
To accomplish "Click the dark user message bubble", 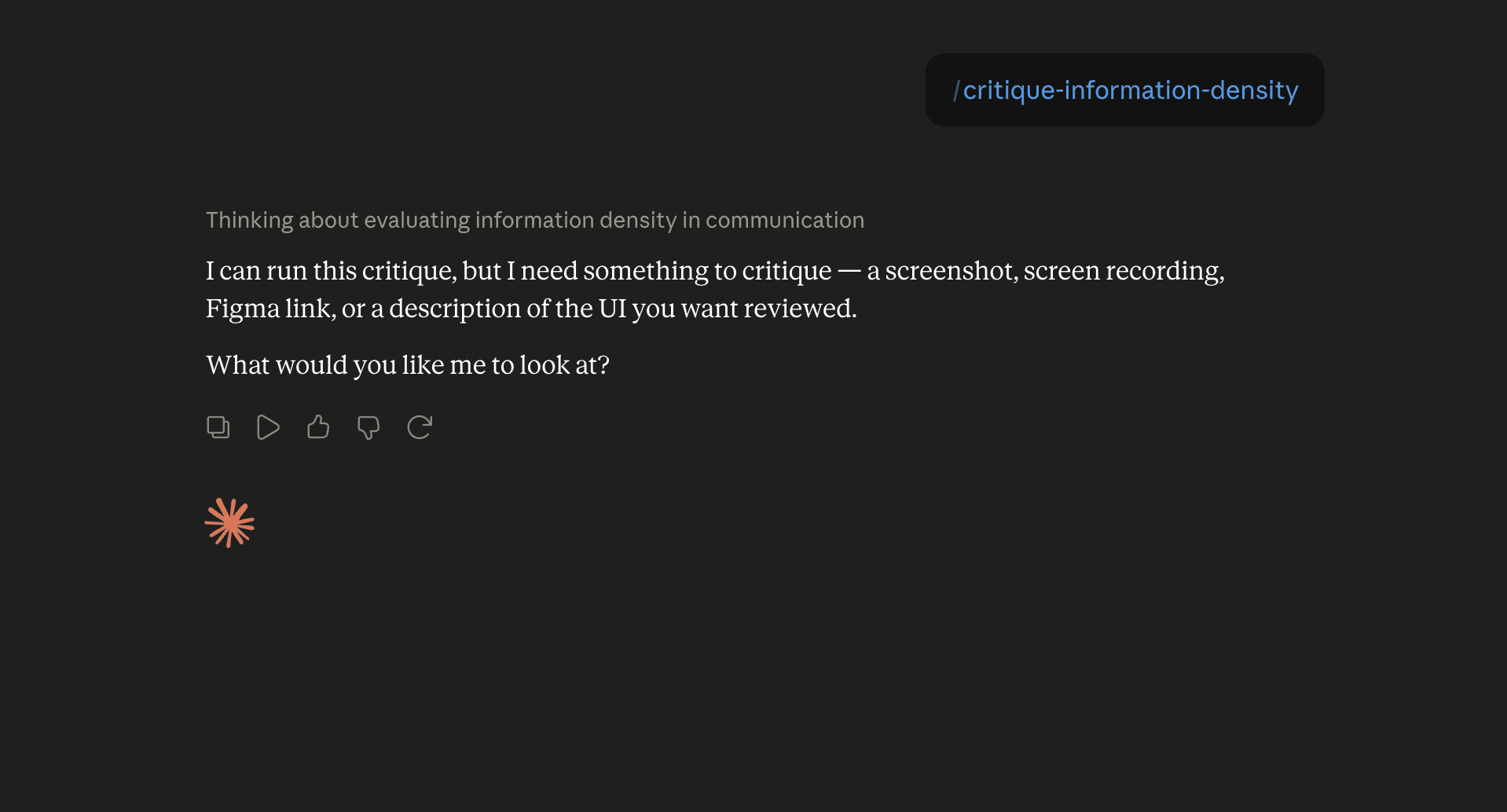I will pos(1125,90).
